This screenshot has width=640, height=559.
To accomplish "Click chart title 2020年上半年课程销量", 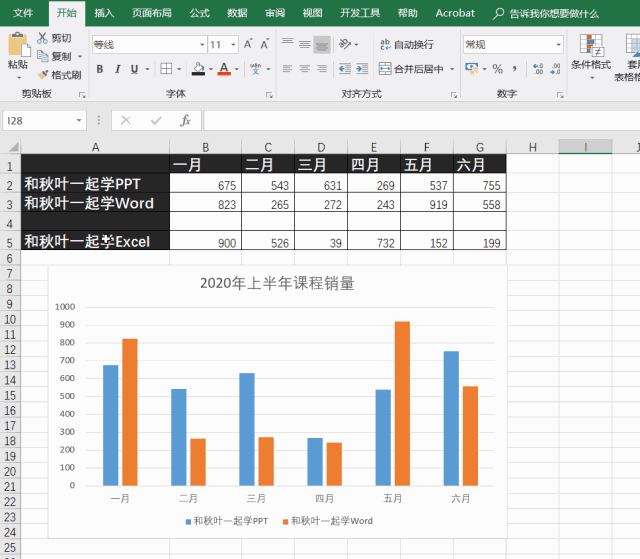I will [x=277, y=283].
